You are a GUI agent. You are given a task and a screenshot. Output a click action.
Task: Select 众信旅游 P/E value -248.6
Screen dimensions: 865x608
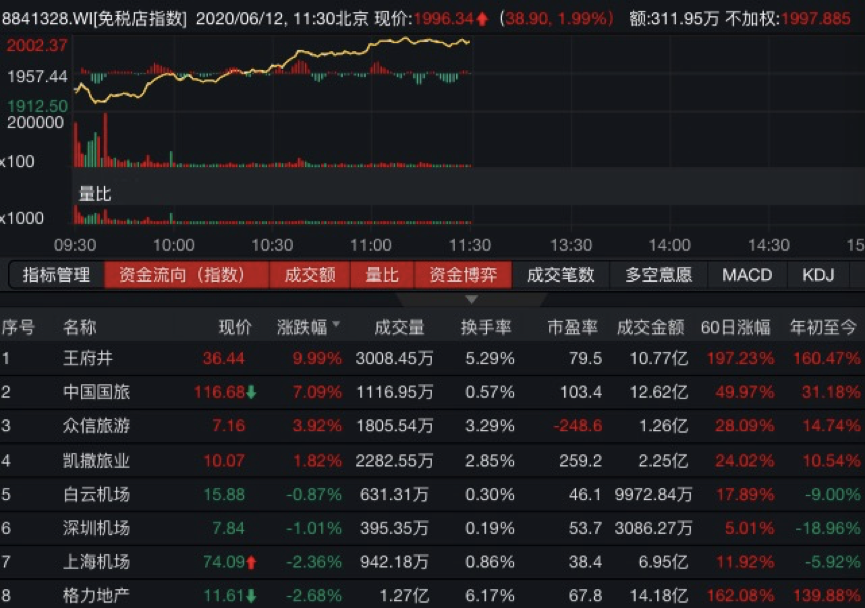coord(578,426)
